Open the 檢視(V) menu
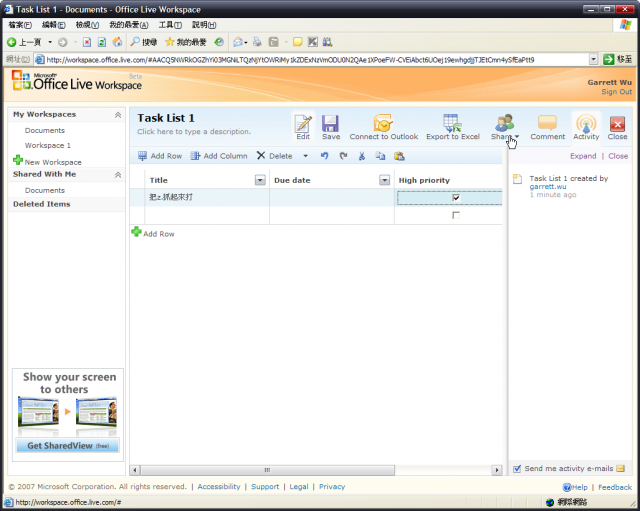Image resolution: width=640 pixels, height=511 pixels. (87, 25)
